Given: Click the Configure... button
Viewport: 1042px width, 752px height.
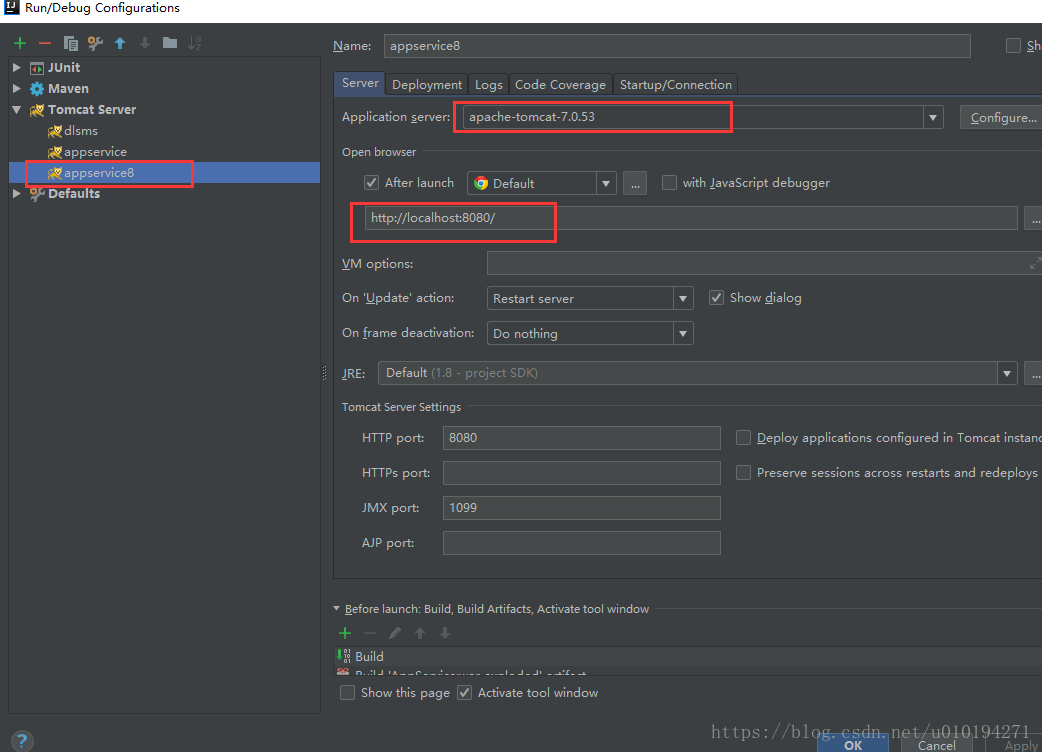Looking at the screenshot, I should click(1001, 118).
